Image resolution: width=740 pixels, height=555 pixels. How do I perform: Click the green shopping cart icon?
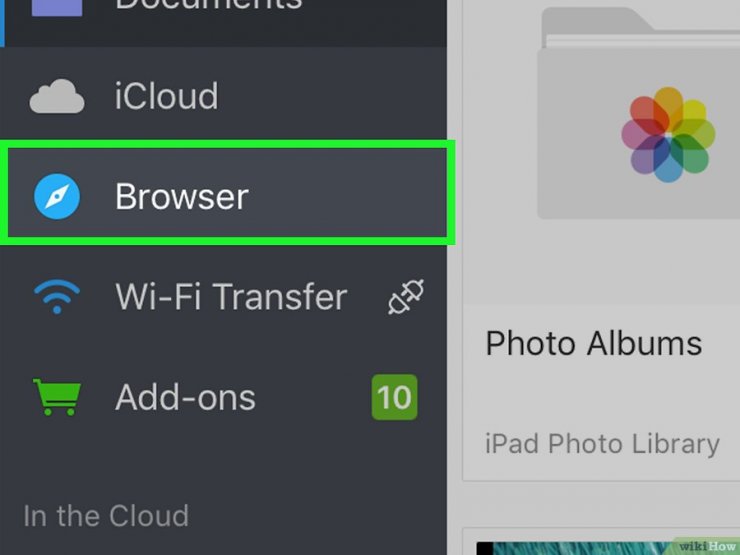pos(57,397)
